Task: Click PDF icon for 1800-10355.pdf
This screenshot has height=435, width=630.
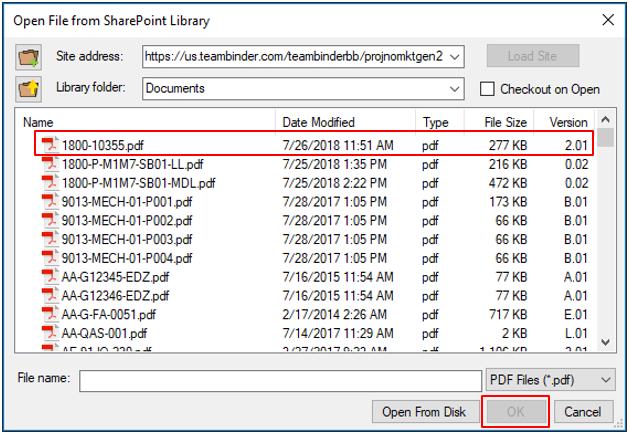Action: coord(50,145)
